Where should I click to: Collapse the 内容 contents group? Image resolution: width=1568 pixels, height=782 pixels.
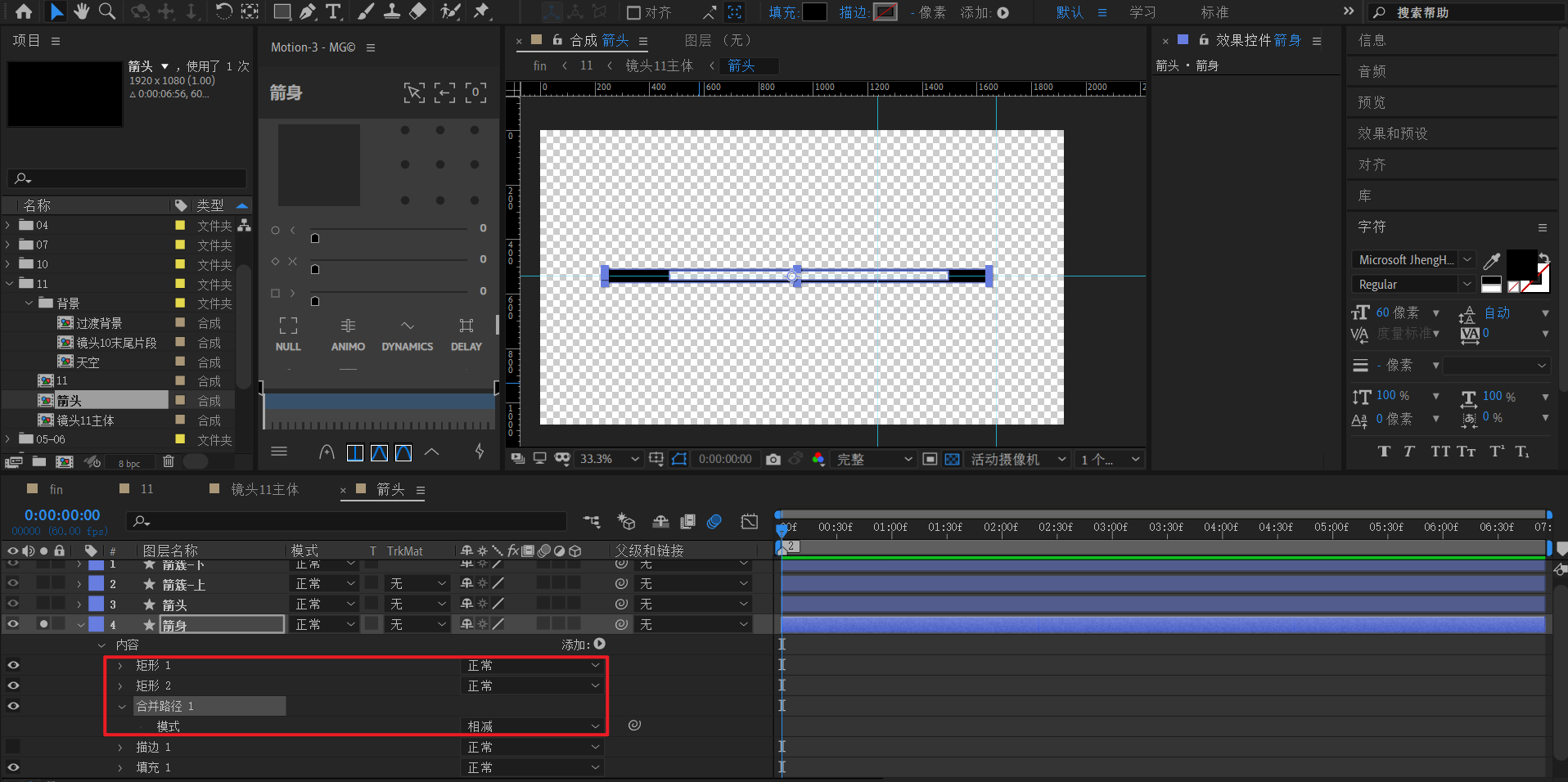(x=102, y=645)
